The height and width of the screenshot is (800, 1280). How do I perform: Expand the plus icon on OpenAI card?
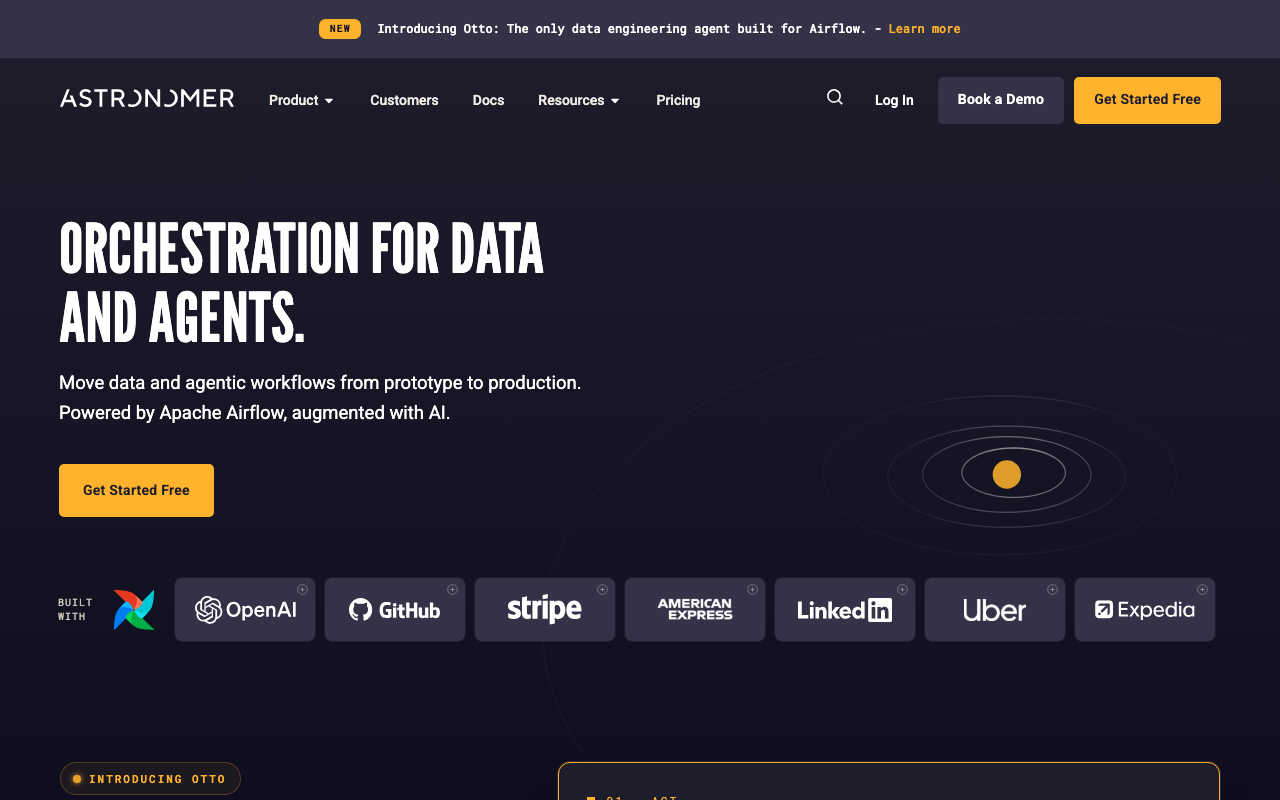pyautogui.click(x=303, y=589)
